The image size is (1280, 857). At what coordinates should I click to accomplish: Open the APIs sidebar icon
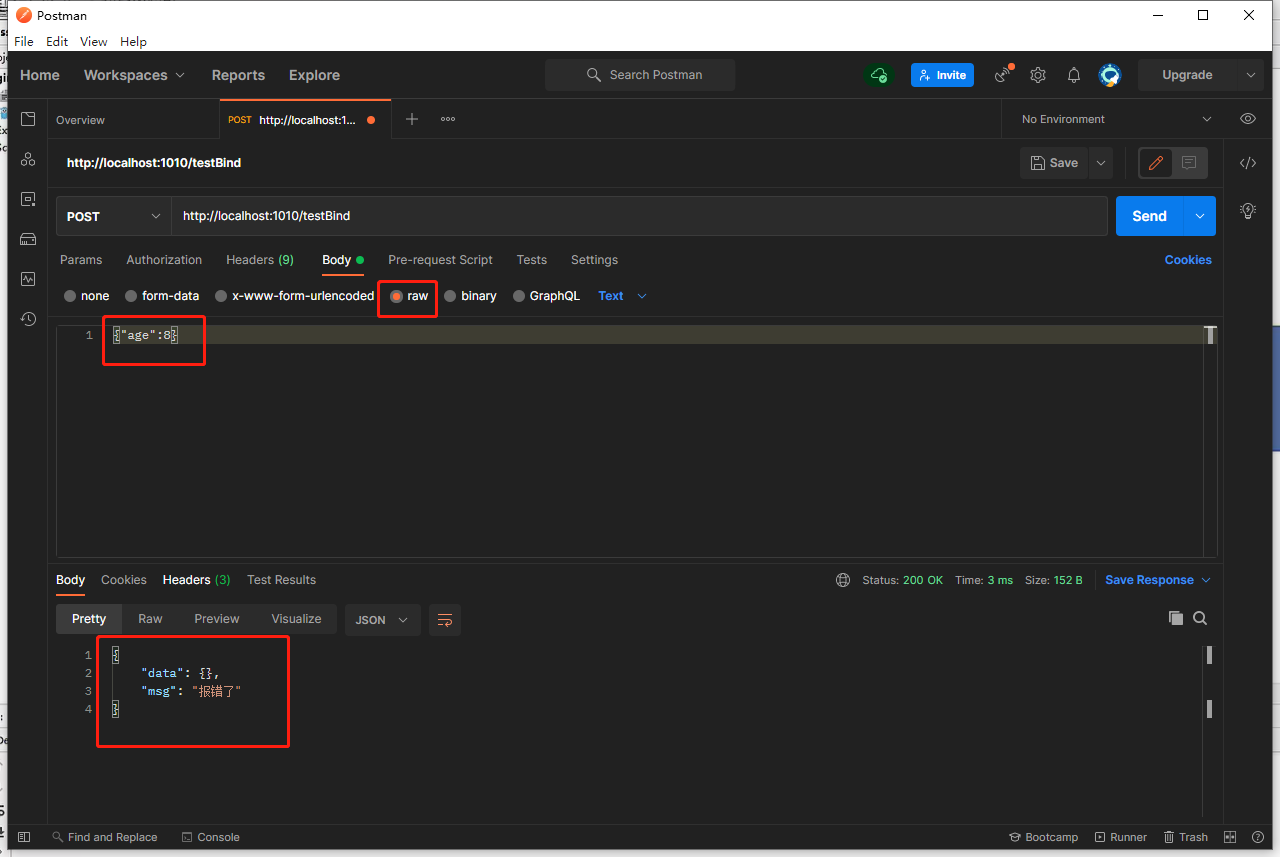28,159
